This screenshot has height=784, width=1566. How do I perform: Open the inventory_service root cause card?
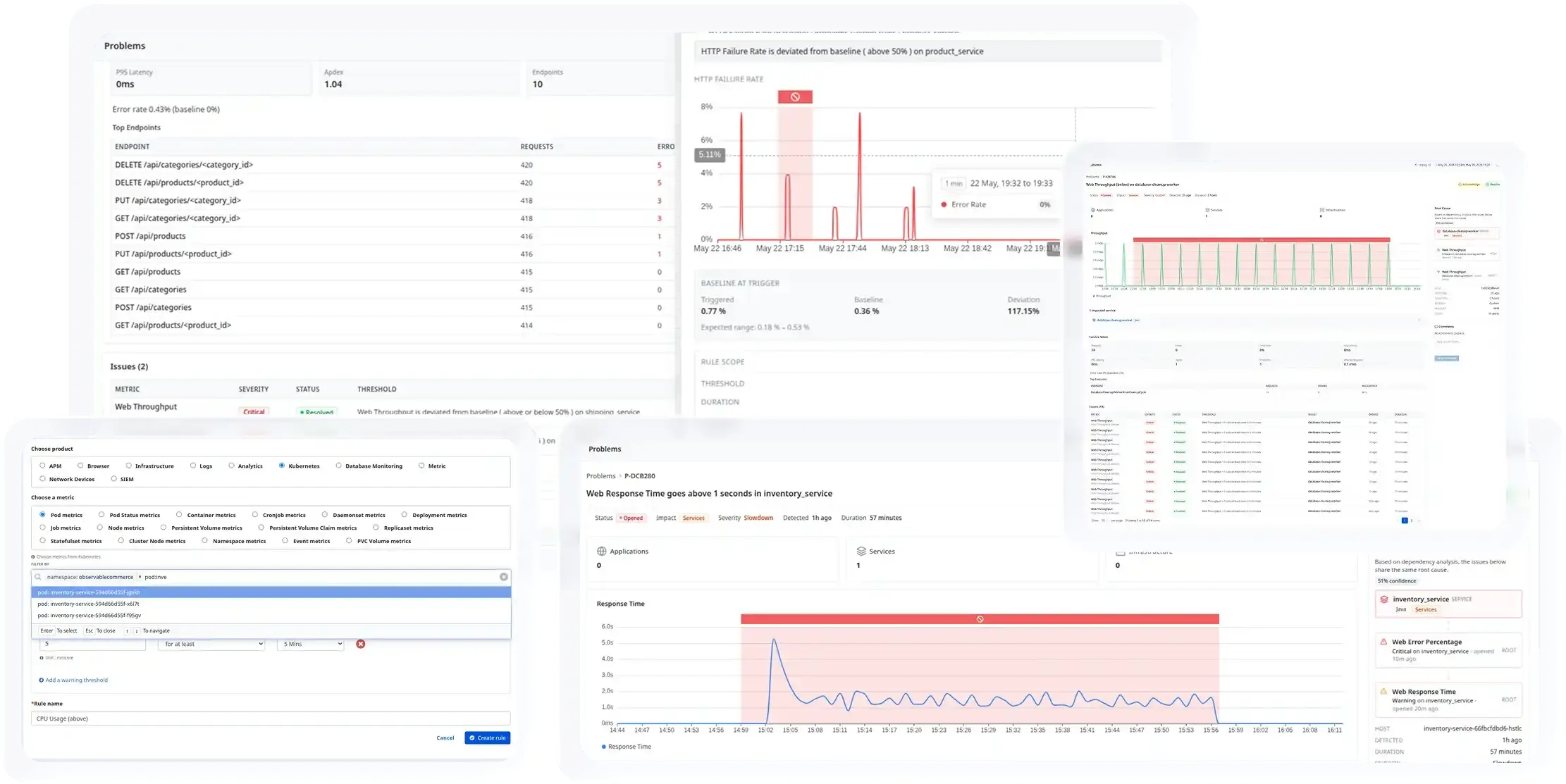[x=1448, y=604]
